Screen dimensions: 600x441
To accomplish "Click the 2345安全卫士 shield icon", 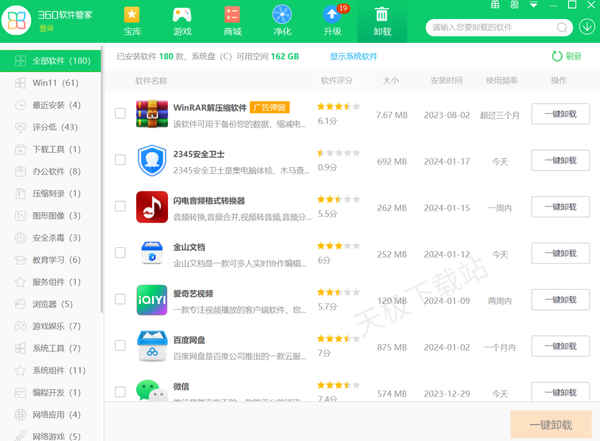I will tap(152, 160).
